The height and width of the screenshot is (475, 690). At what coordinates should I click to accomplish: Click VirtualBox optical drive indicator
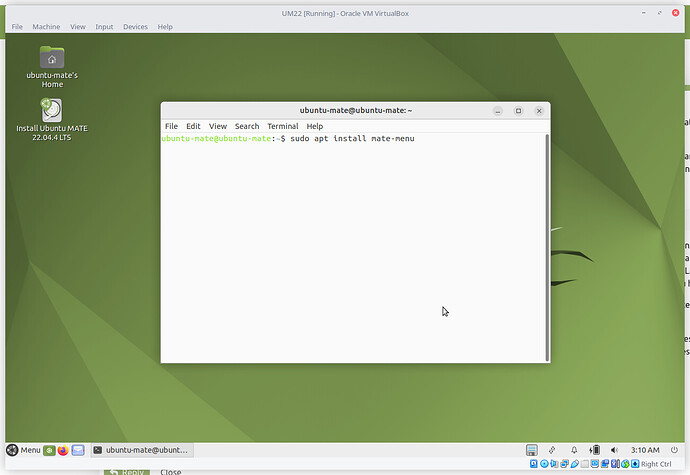(544, 464)
